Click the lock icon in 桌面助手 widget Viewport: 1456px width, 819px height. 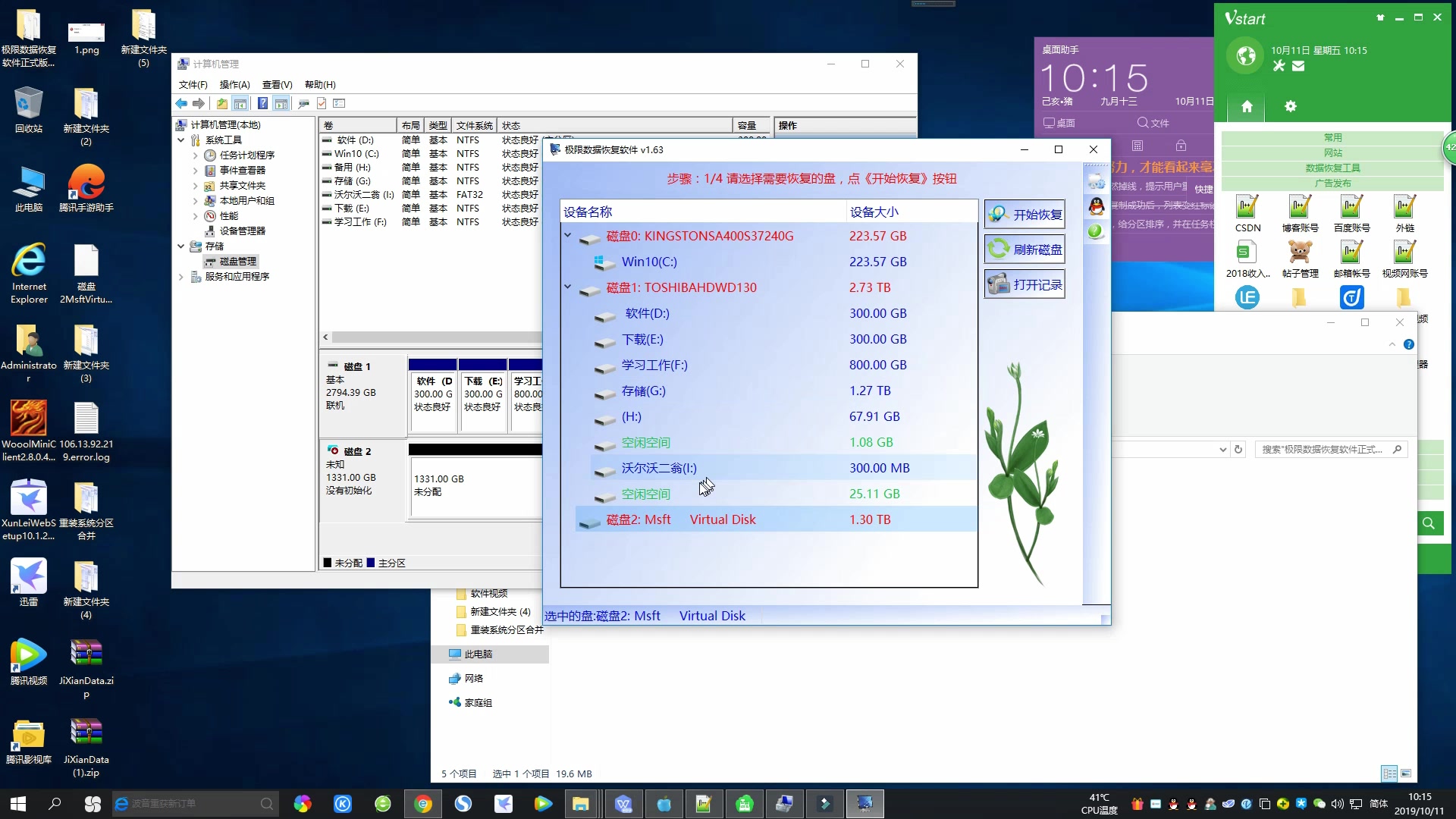pos(1181,146)
